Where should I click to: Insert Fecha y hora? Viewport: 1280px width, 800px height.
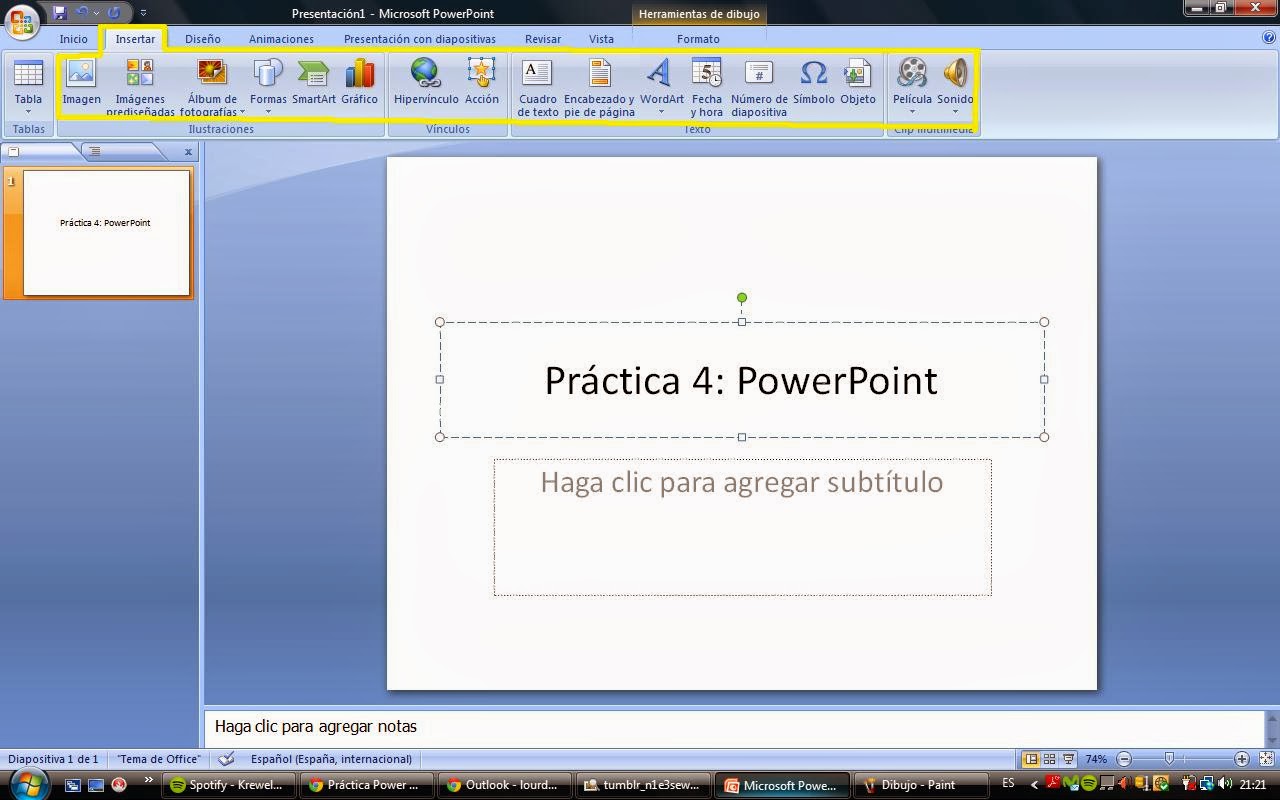706,87
